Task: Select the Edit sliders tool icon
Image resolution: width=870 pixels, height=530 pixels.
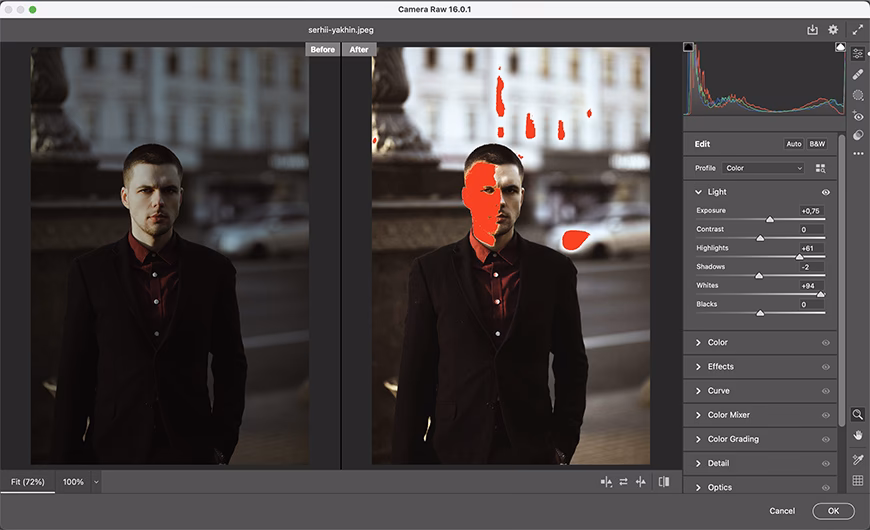Action: (858, 53)
